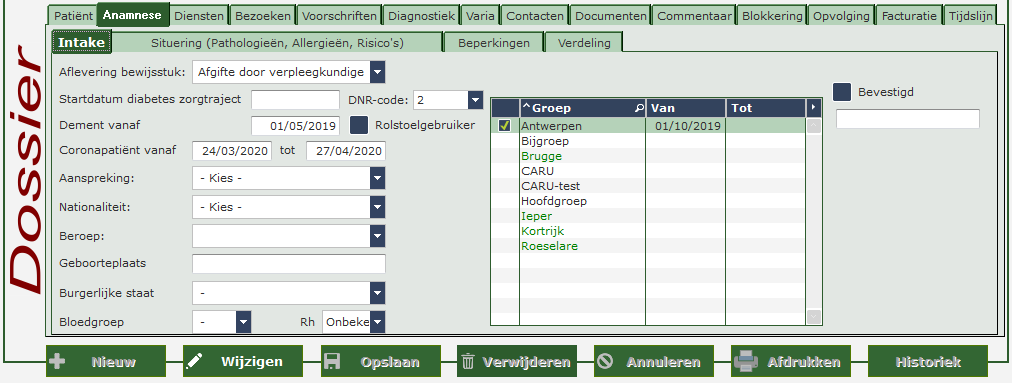Open the Bloedgroep dropdown

243,321
